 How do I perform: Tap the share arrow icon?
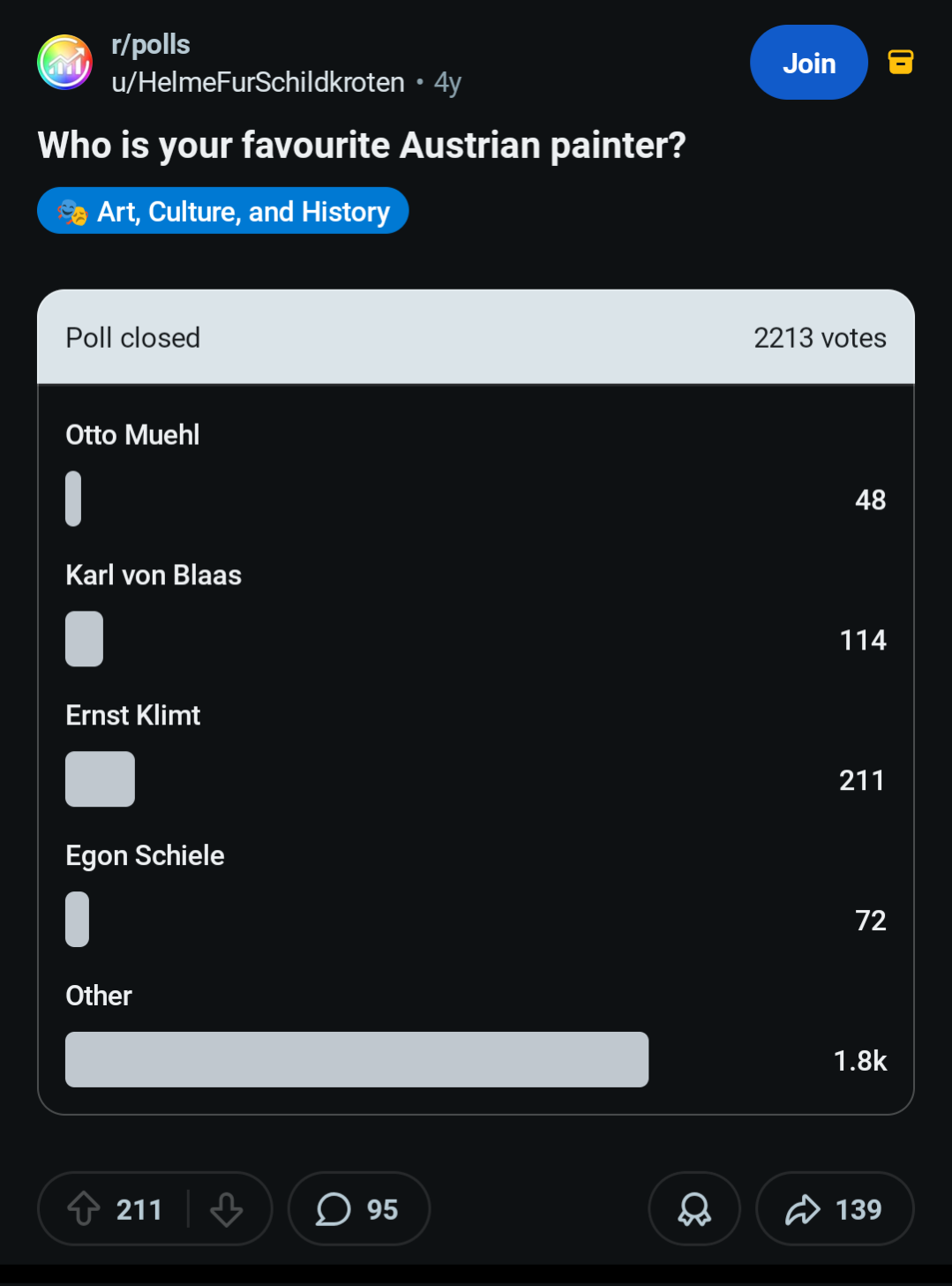[803, 1208]
